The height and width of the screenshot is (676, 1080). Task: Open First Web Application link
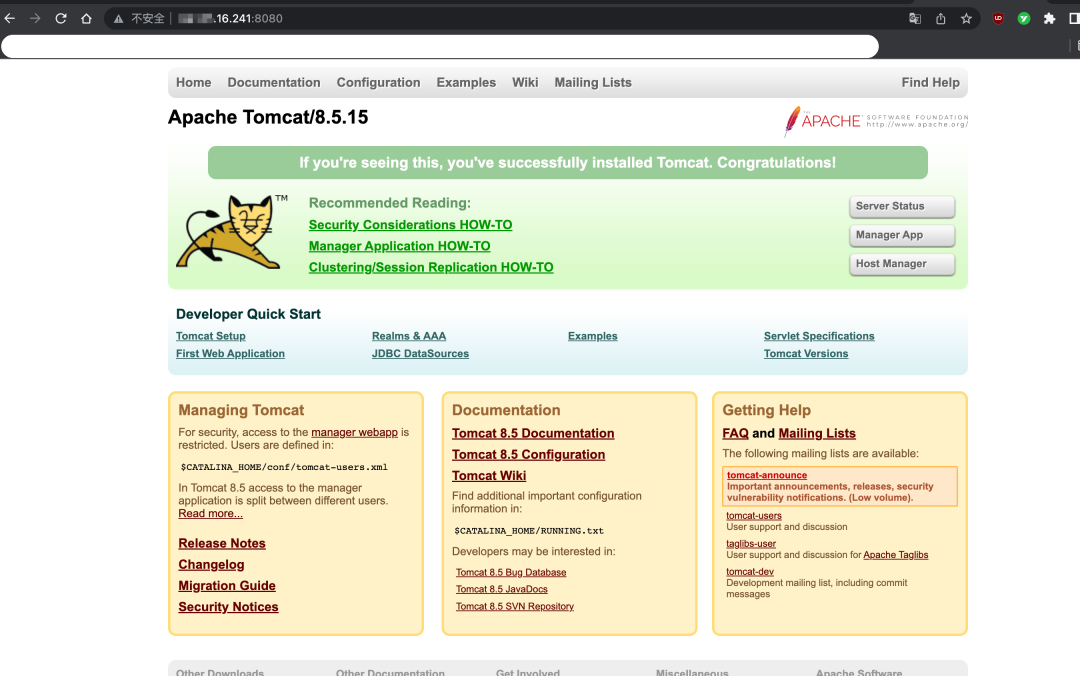coord(230,354)
